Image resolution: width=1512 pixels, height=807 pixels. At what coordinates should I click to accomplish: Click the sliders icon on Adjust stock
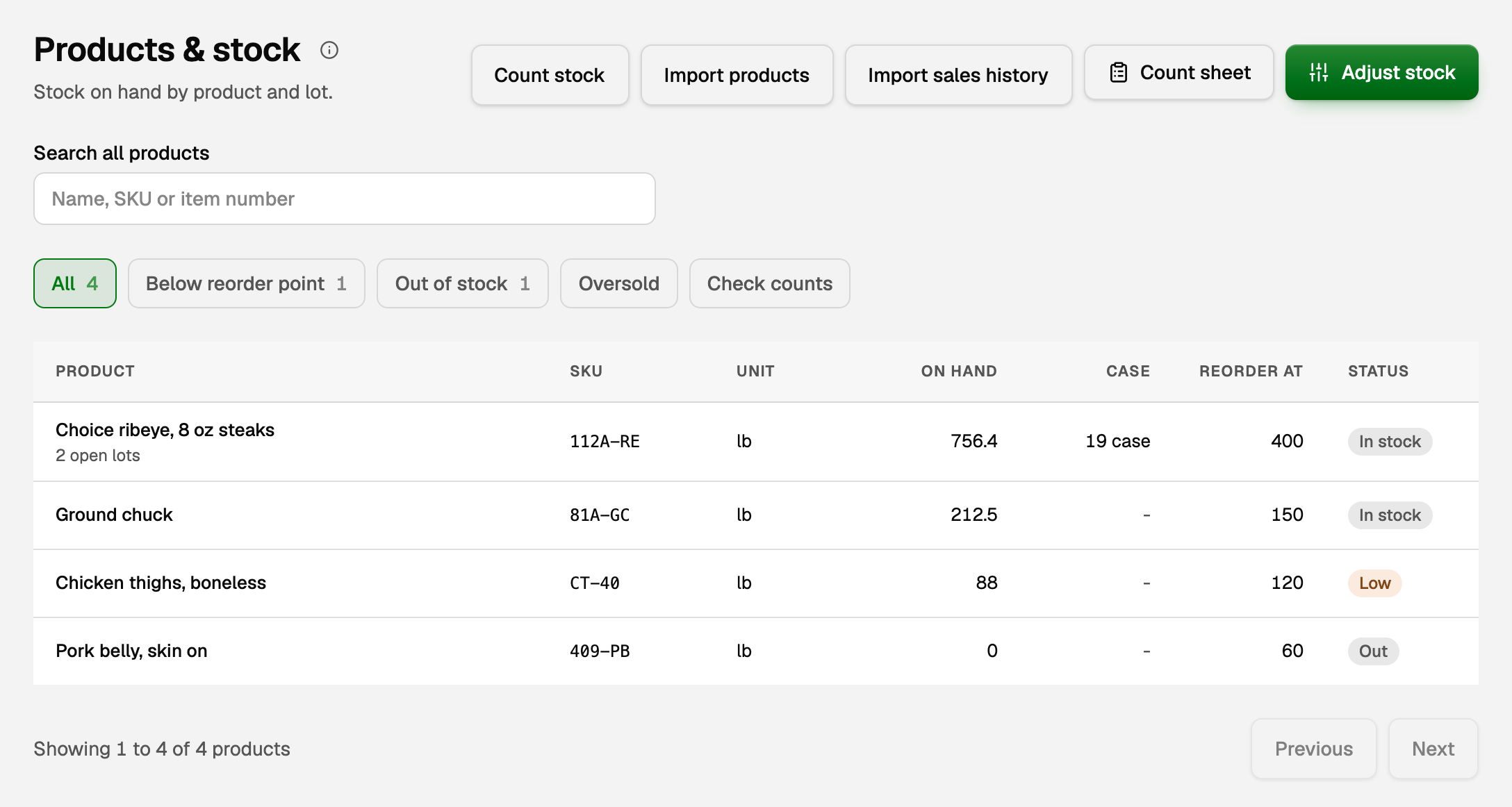[1319, 72]
